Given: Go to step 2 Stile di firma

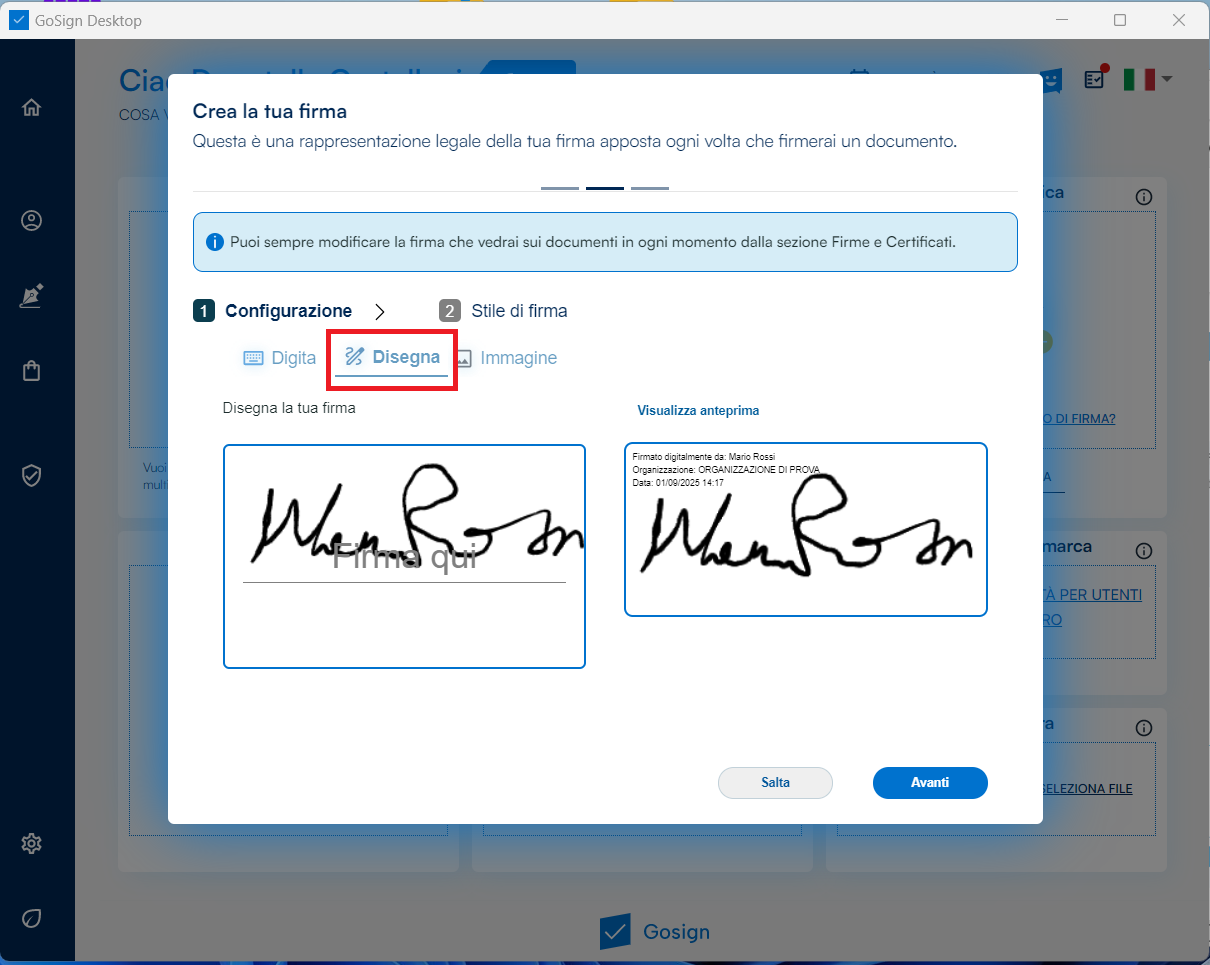Looking at the screenshot, I should (x=503, y=311).
